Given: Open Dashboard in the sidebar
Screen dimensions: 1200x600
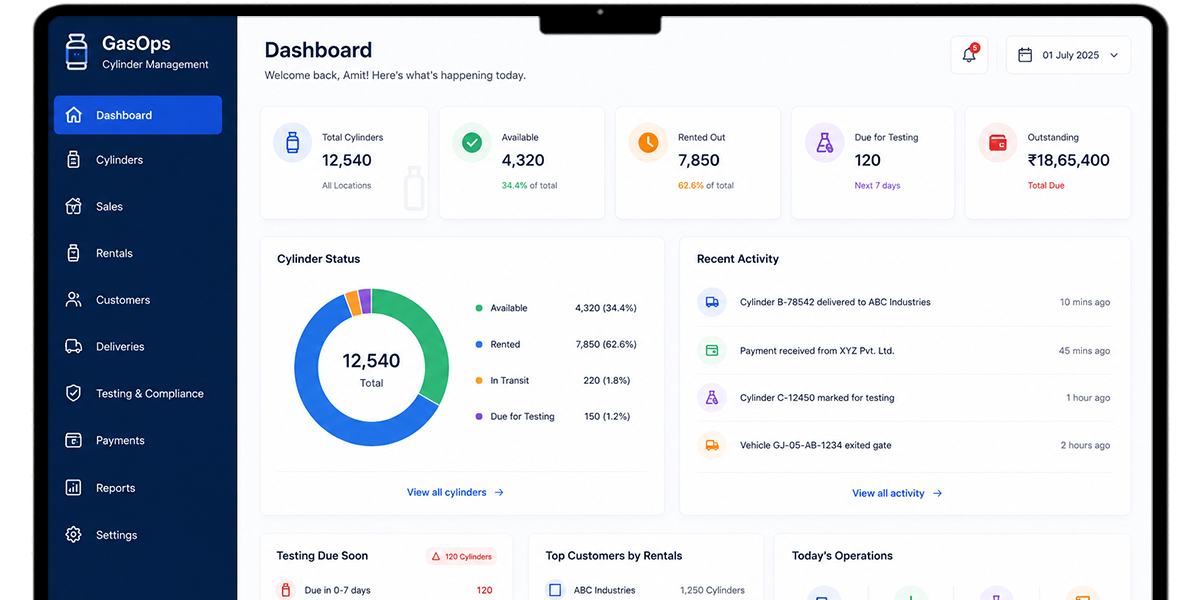Looking at the screenshot, I should point(138,115).
